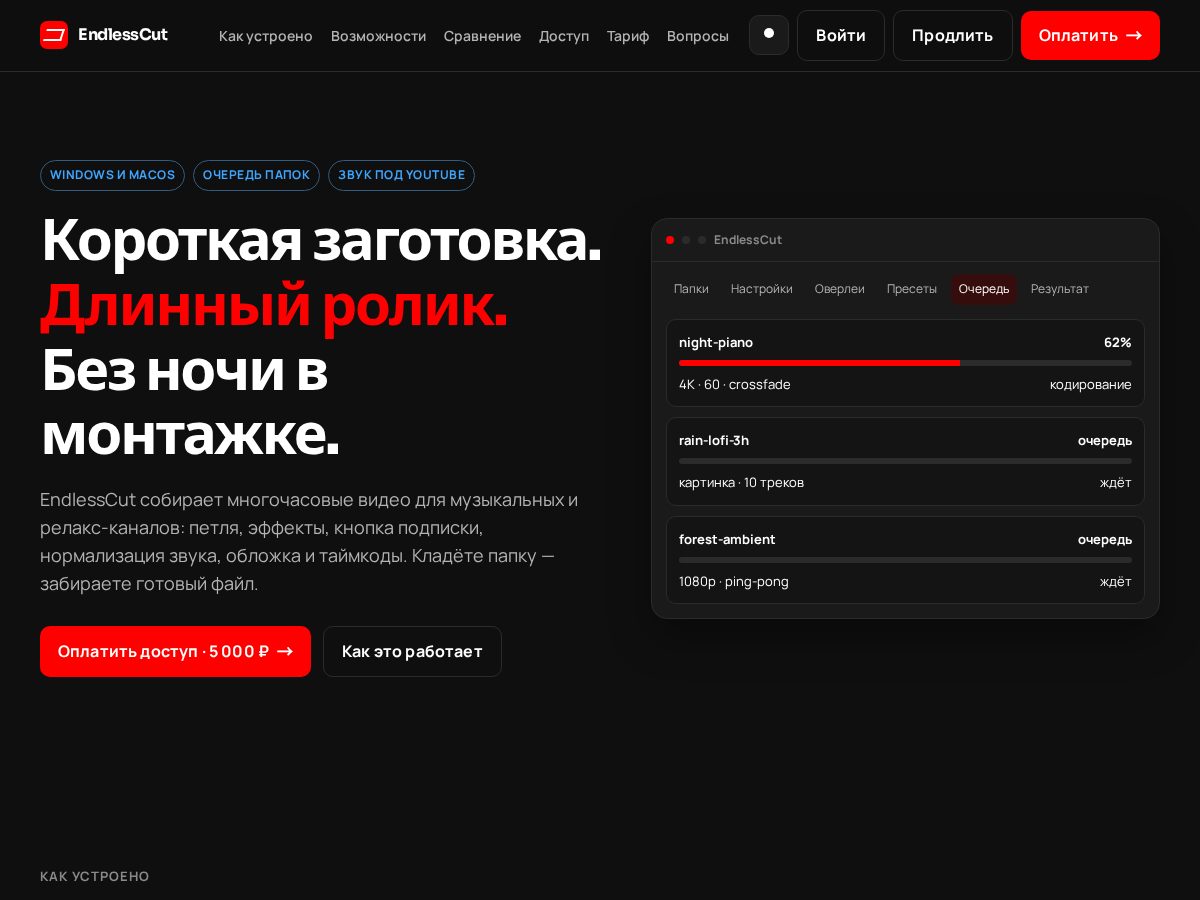Click the red 'Длинный ролик.' headline
Viewport: 1200px width, 900px height.
[x=274, y=304]
